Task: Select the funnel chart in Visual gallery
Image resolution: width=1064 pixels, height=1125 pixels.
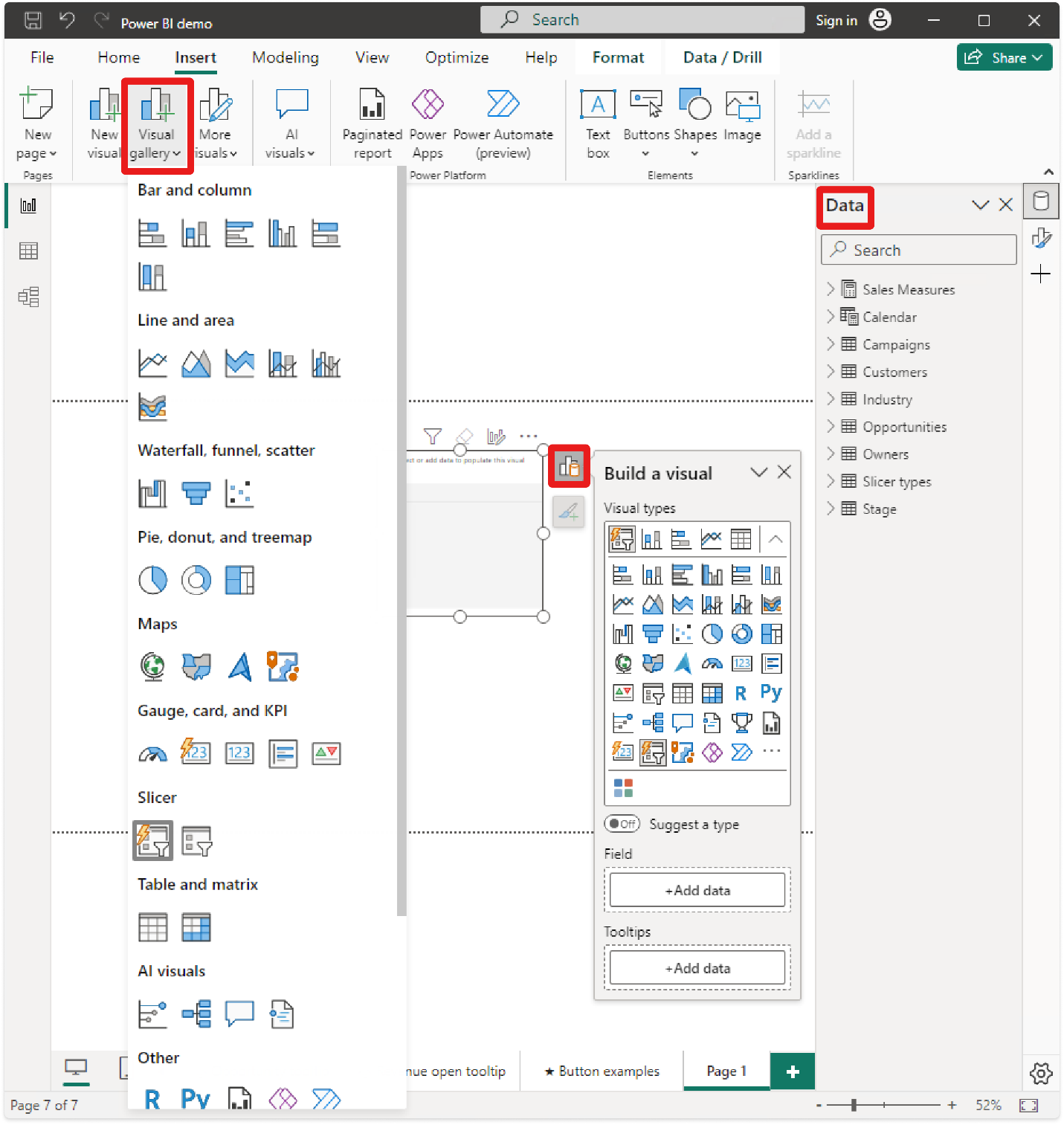Action: [x=196, y=493]
